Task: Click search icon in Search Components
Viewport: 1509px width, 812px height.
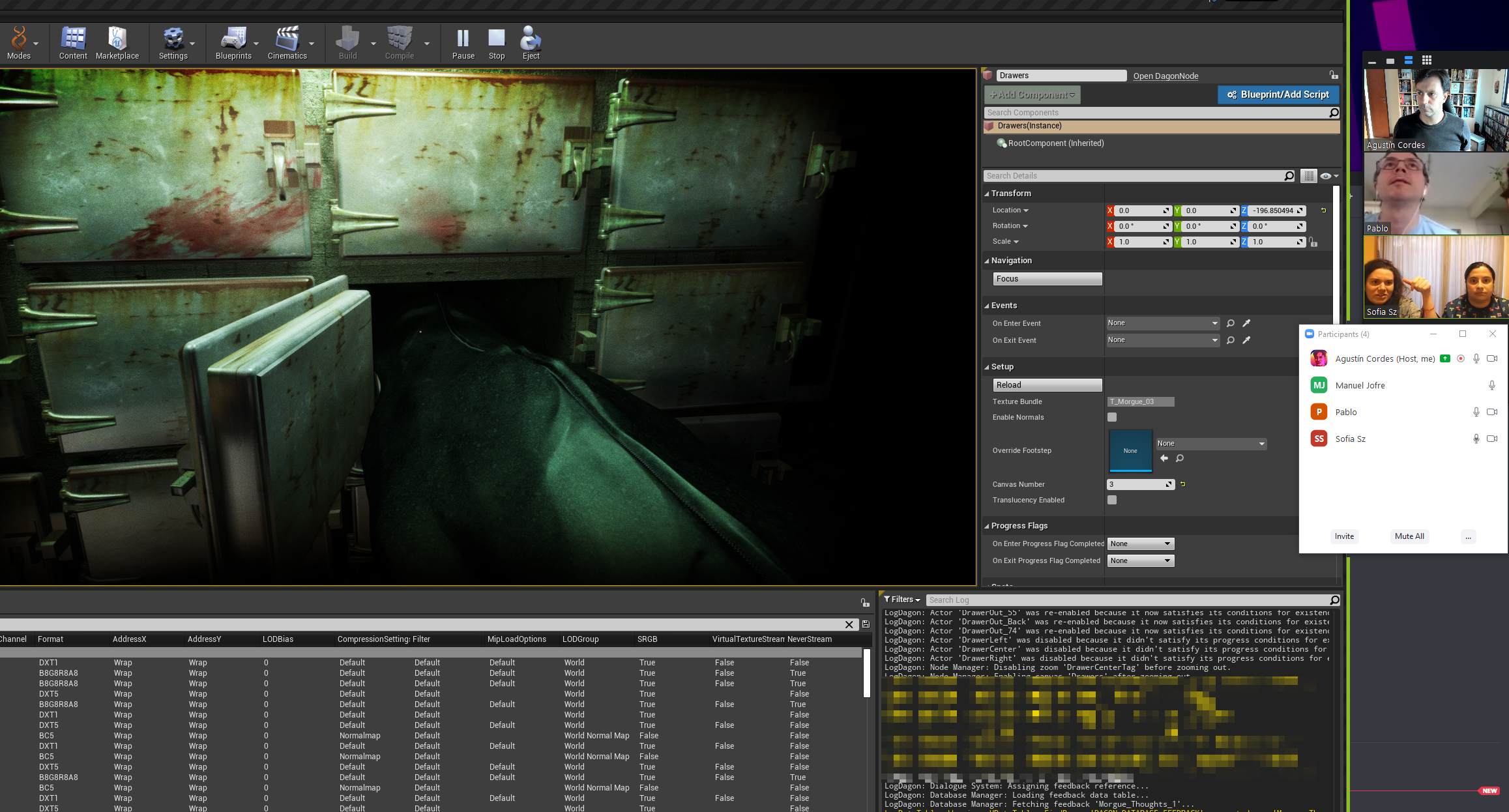Action: click(x=1334, y=113)
